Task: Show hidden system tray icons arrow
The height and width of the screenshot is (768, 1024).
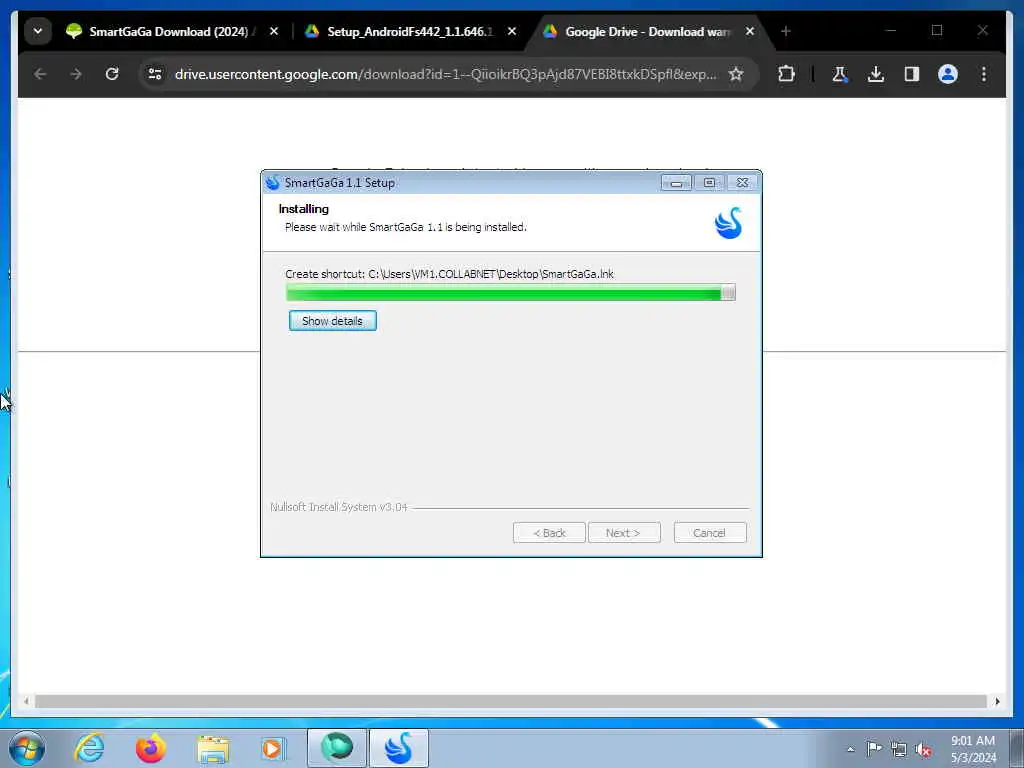Action: point(850,749)
